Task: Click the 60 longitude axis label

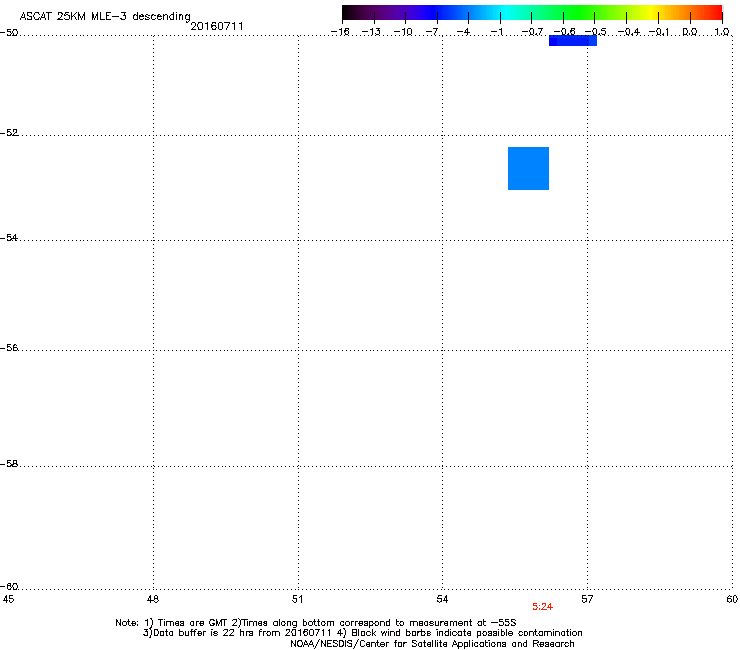Action: tap(732, 599)
